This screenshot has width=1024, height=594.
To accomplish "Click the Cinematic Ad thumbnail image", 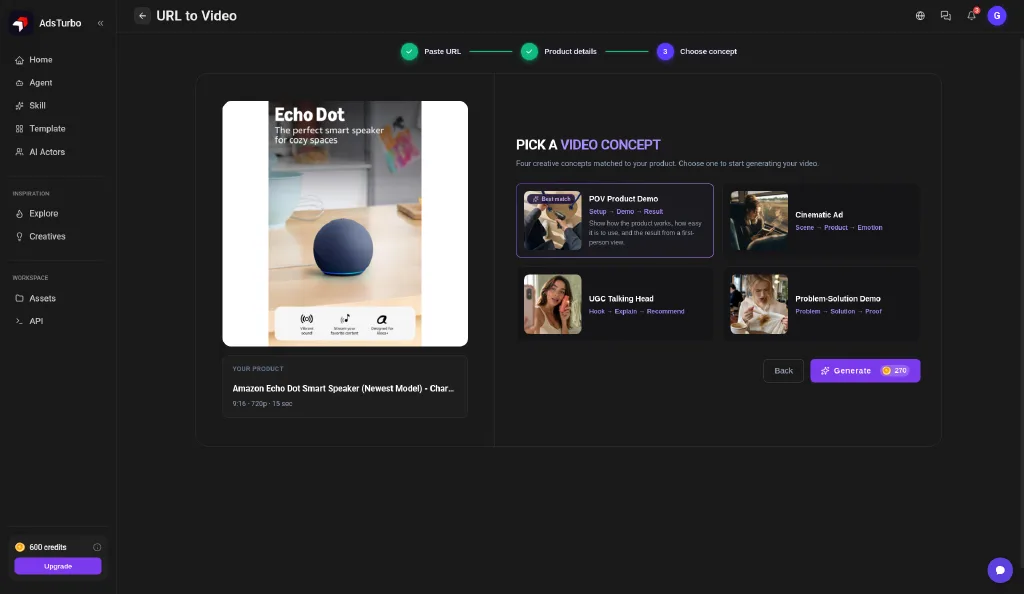I will coord(759,221).
